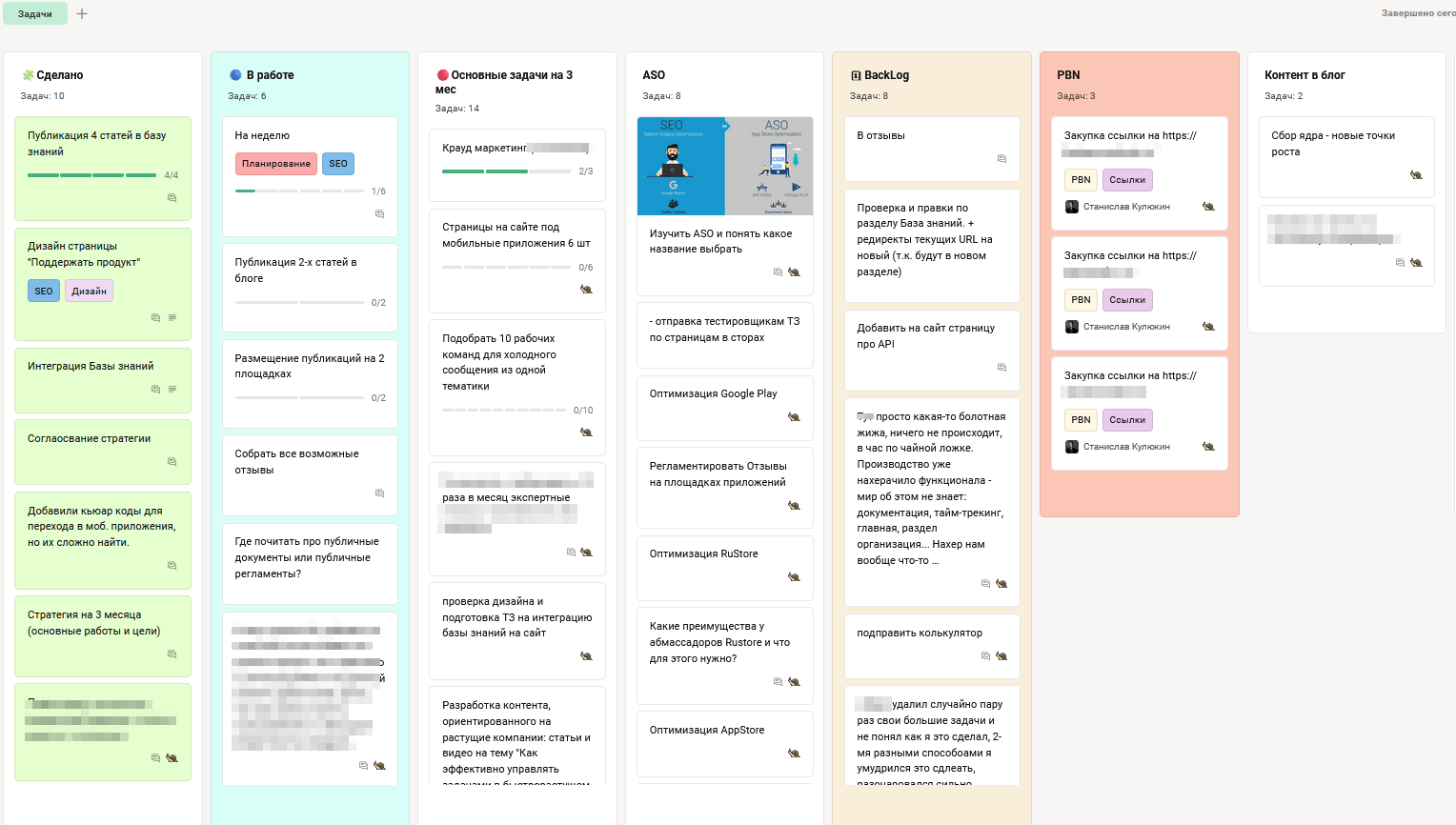Click the snail icon on Сбор ядра card
Screen dimensions: 1456x825
click(x=1416, y=175)
